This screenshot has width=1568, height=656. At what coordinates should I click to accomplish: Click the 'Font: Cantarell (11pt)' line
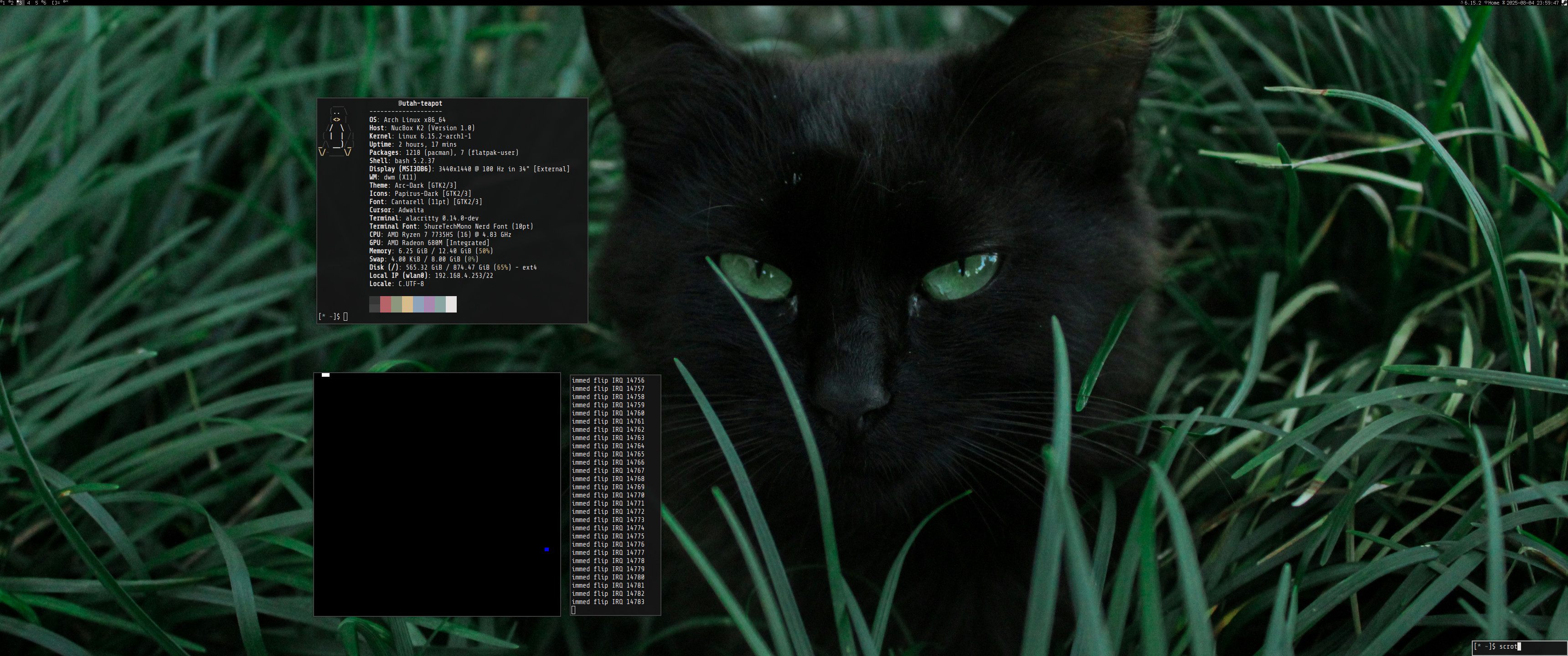click(x=425, y=202)
